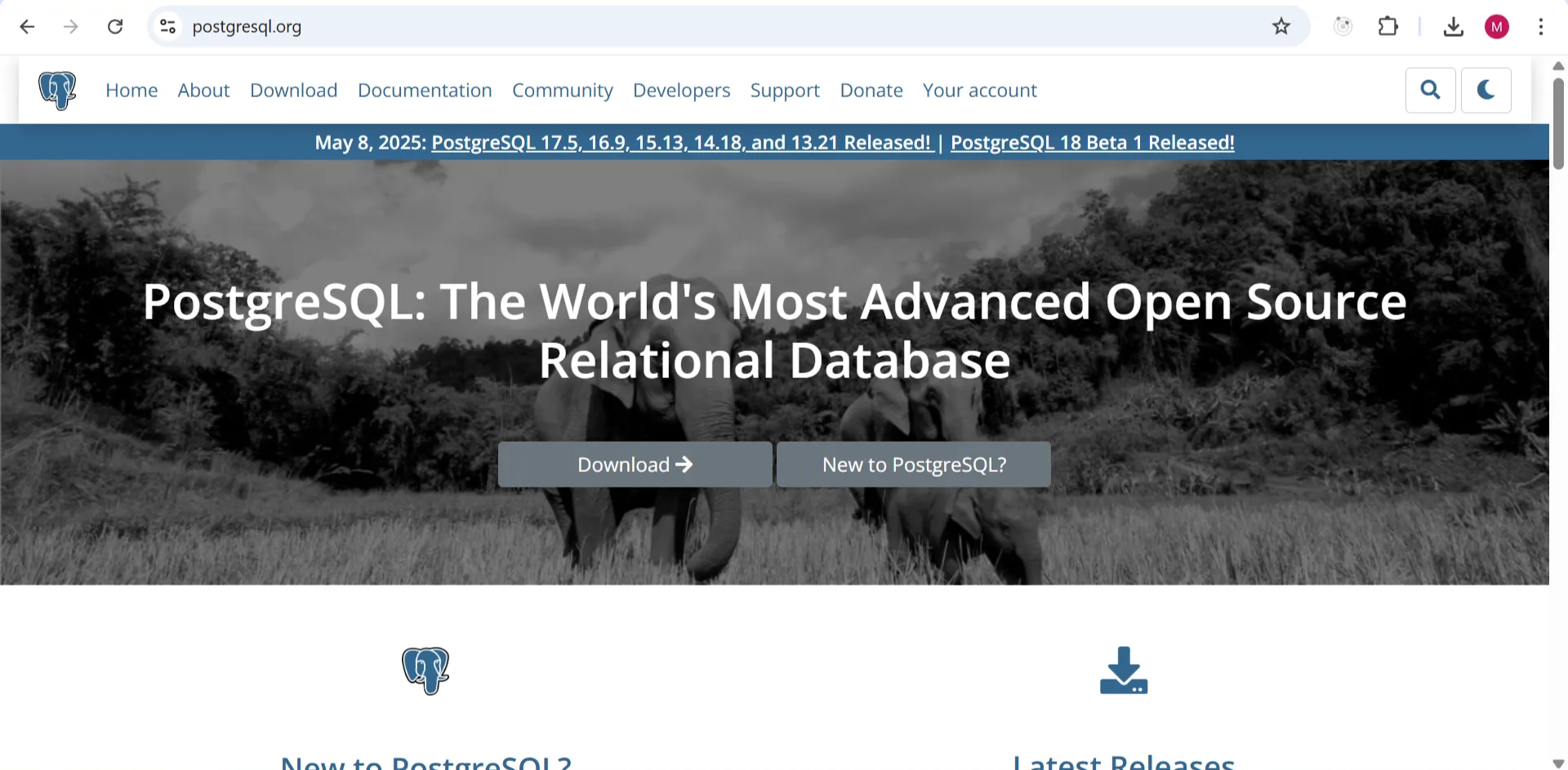1568x770 pixels.
Task: Click the circular extension icon beside the star
Action: [x=1343, y=27]
